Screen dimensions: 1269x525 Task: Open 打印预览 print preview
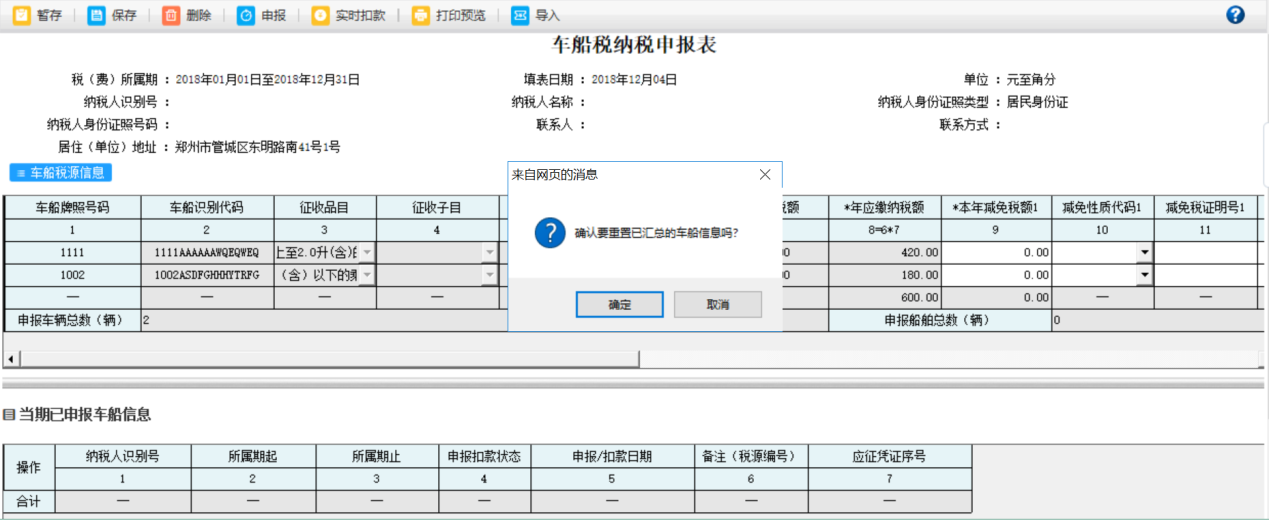point(449,15)
